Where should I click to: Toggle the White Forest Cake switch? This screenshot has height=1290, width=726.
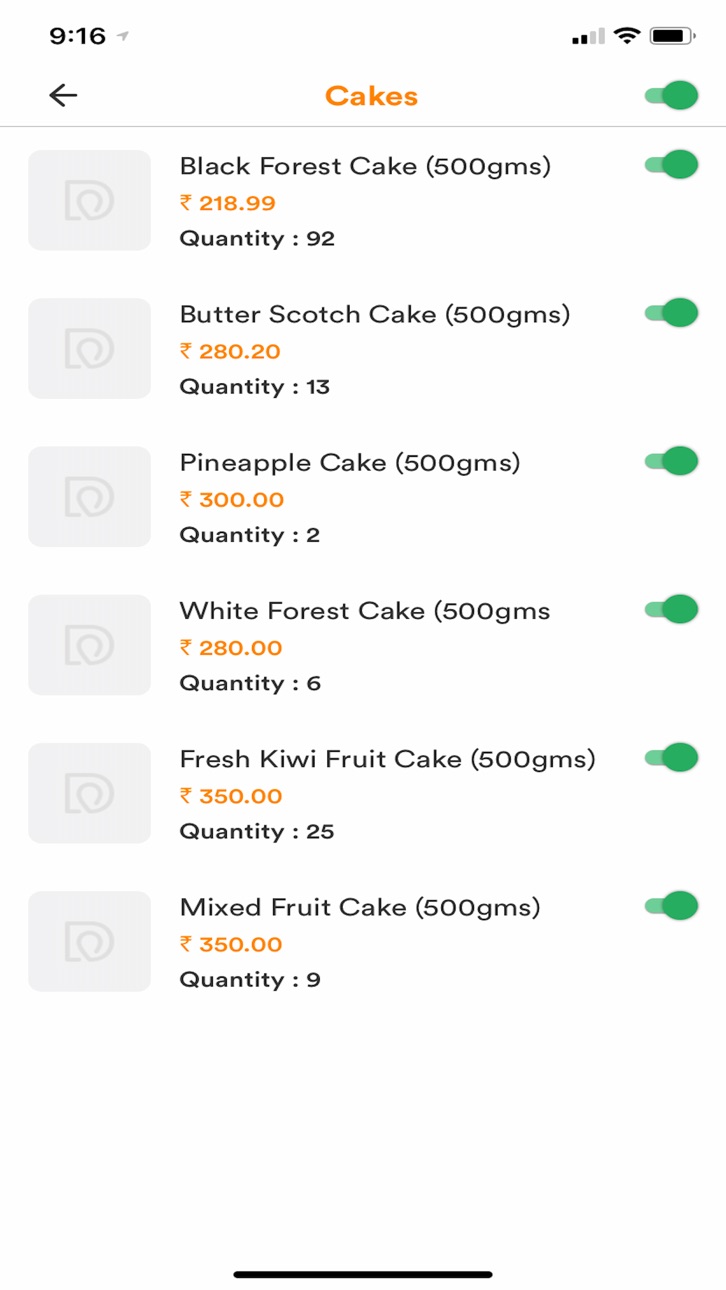coord(671,608)
